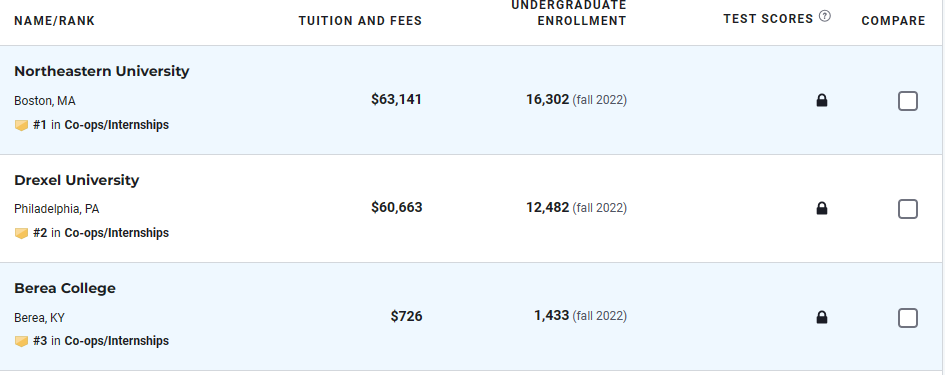The height and width of the screenshot is (375, 945).
Task: Click the Name/Rank column header
Action: (x=55, y=21)
